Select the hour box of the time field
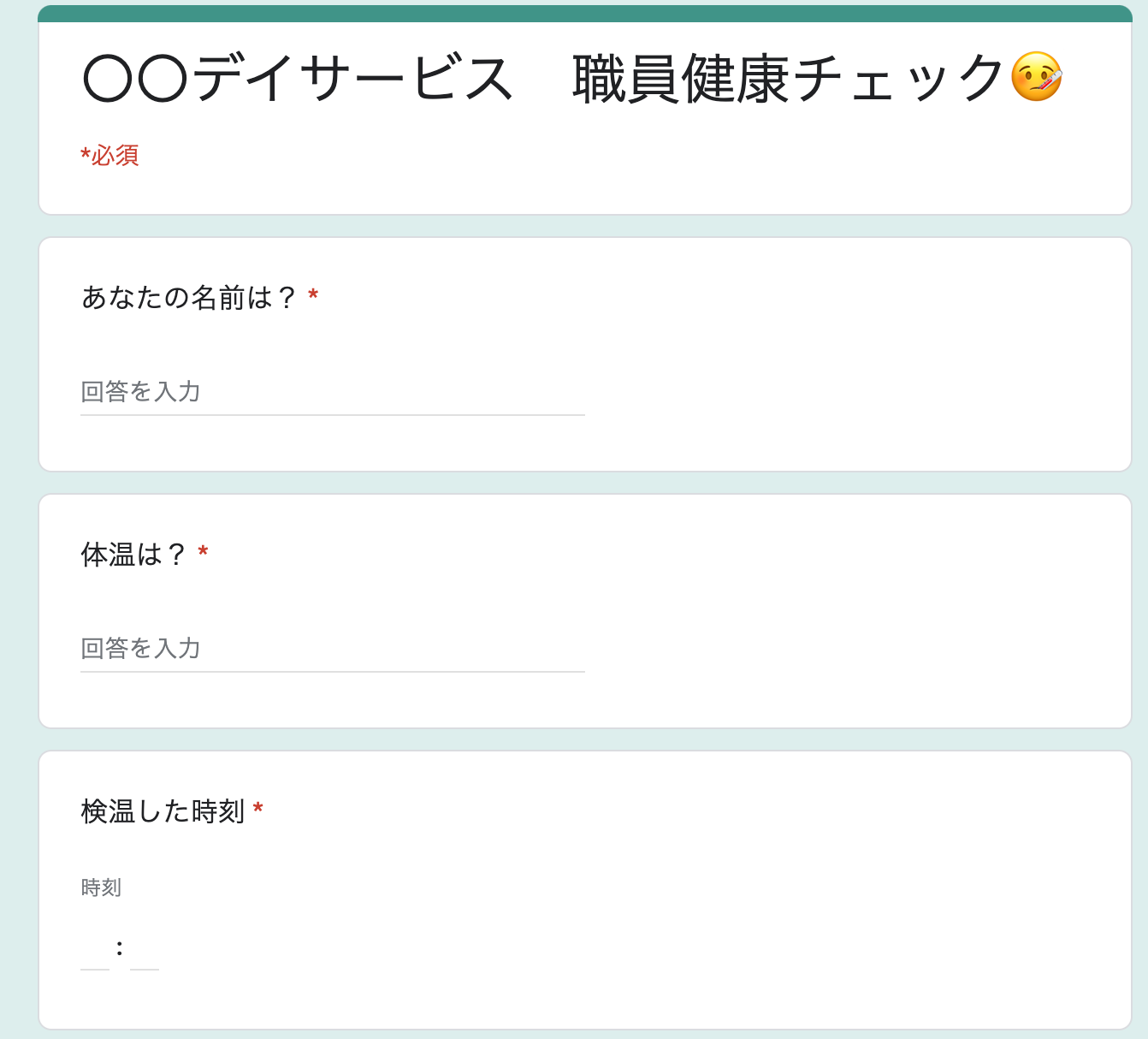The width and height of the screenshot is (1148, 1039). (95, 948)
